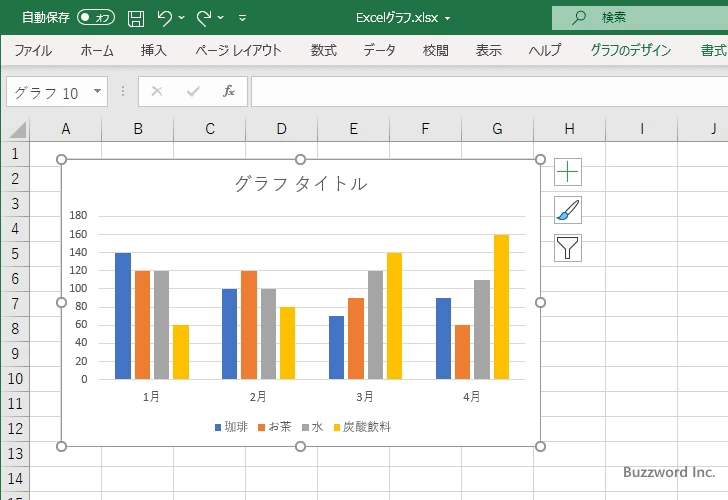Screen dimensions: 728x500
Task: Click the Cancel X in formula bar
Action: click(157, 91)
